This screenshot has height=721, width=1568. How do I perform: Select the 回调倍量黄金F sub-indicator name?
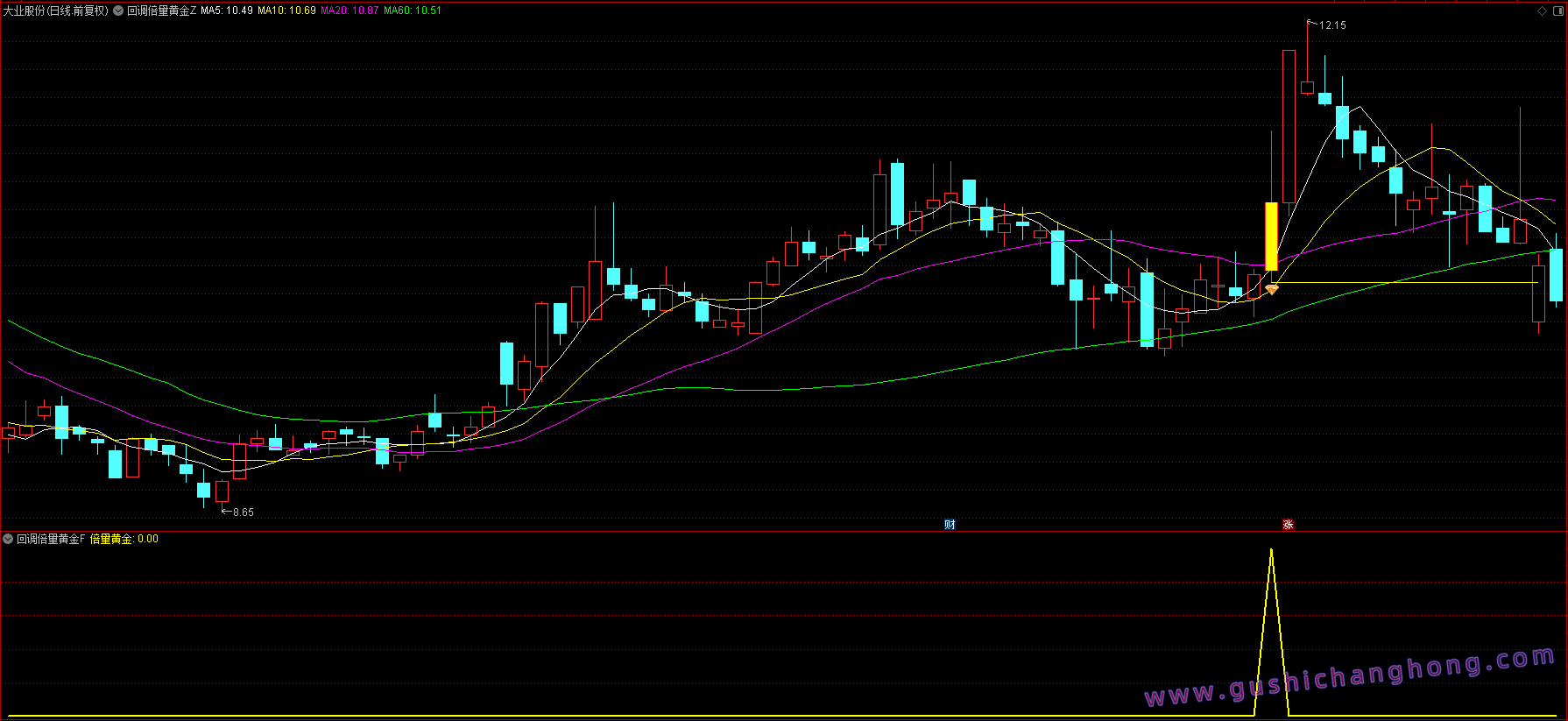click(51, 539)
